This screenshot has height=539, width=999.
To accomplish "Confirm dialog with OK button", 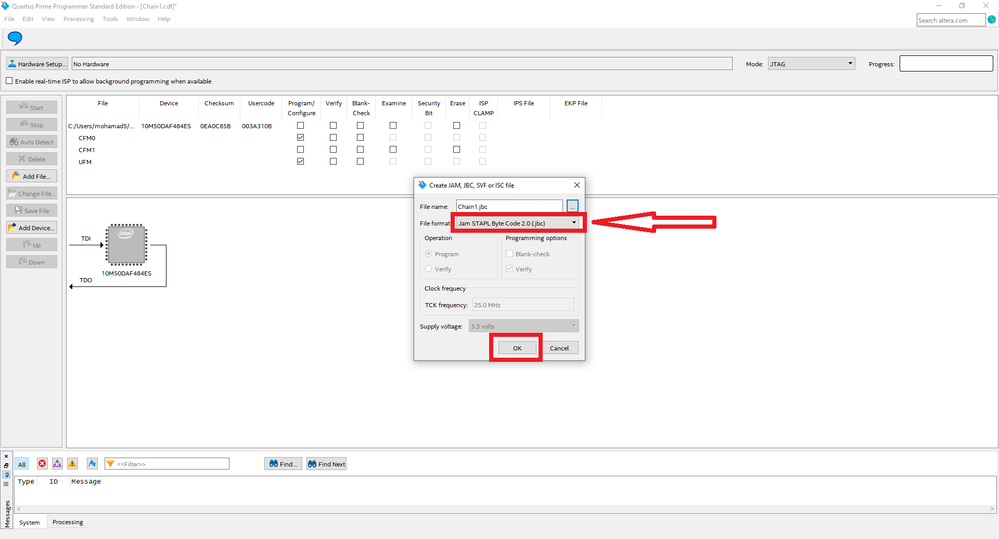I will (517, 348).
